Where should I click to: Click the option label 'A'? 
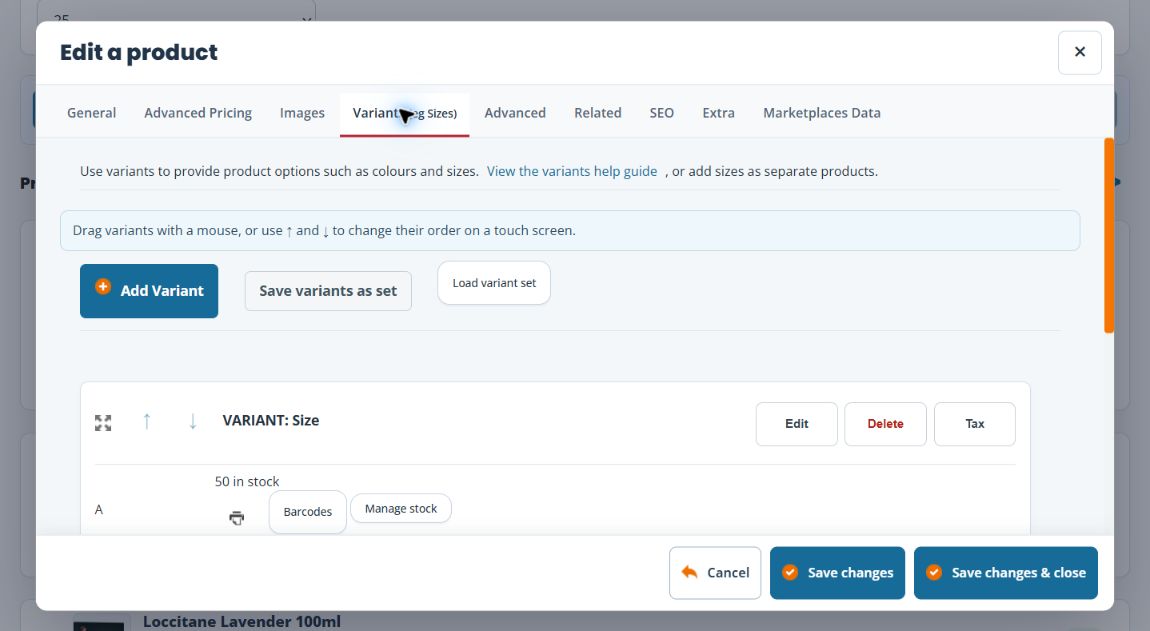[99, 509]
